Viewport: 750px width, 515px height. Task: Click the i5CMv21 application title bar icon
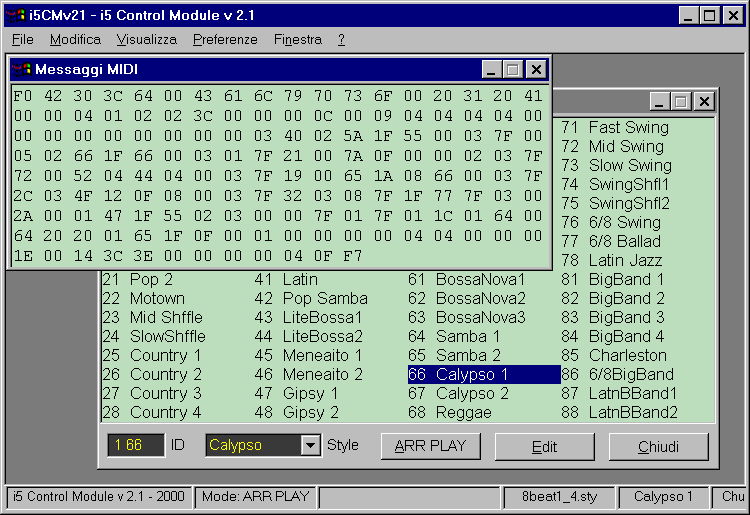point(16,15)
